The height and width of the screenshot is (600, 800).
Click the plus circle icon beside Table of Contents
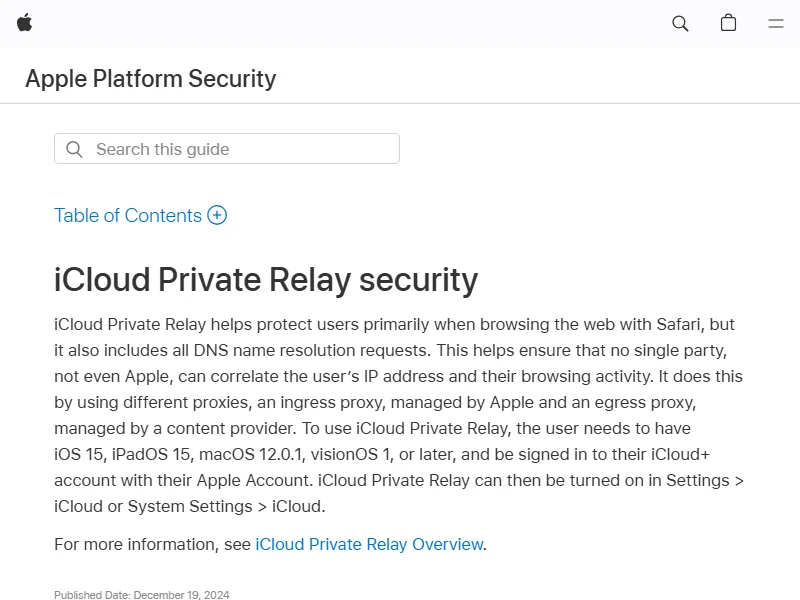(217, 215)
